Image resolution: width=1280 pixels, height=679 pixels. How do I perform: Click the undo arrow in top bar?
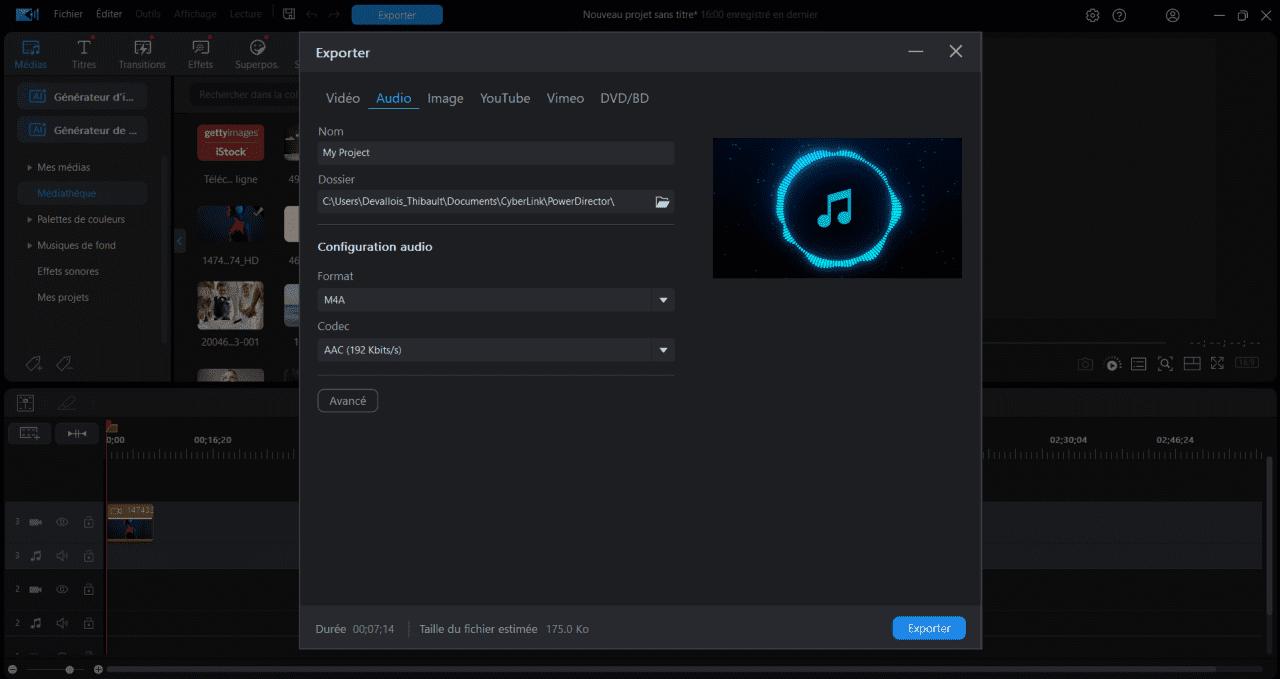point(311,15)
